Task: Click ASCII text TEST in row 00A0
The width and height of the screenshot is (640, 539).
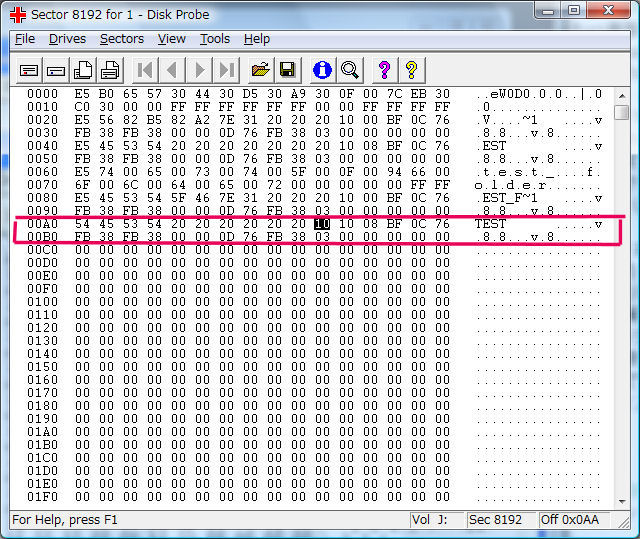Action: pyautogui.click(x=490, y=224)
